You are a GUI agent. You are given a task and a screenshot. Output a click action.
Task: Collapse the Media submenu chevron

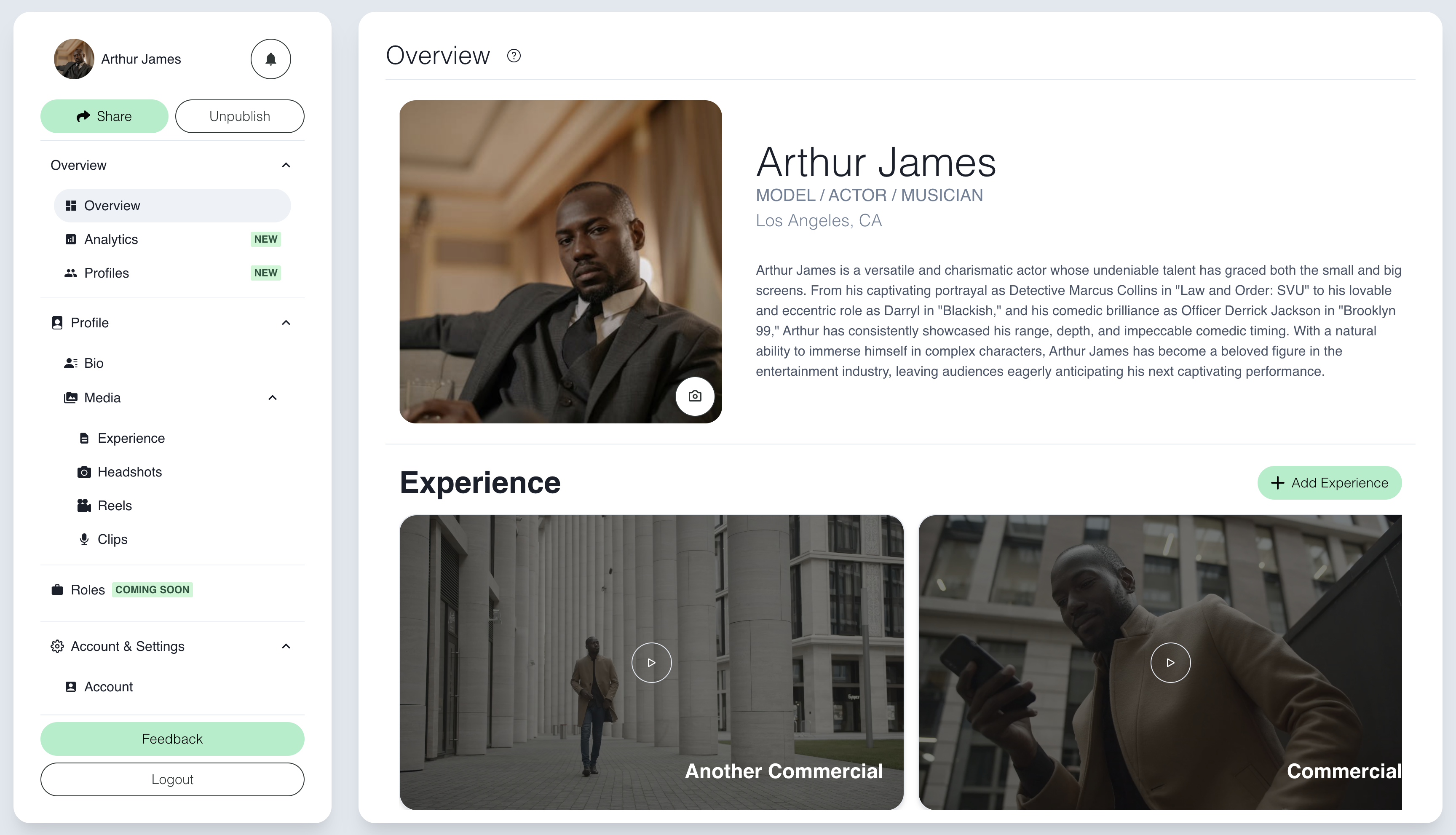[273, 398]
